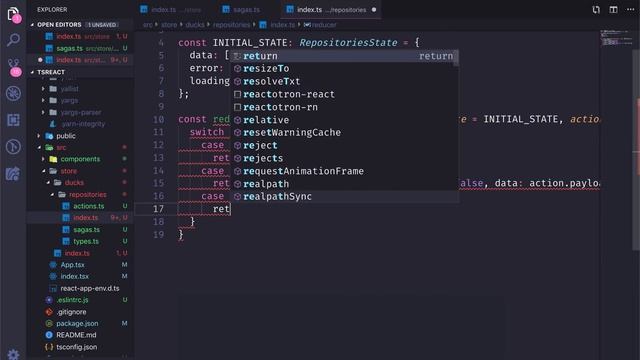Open the Explorer view in activity bar
640x360 pixels.
click(x=13, y=14)
